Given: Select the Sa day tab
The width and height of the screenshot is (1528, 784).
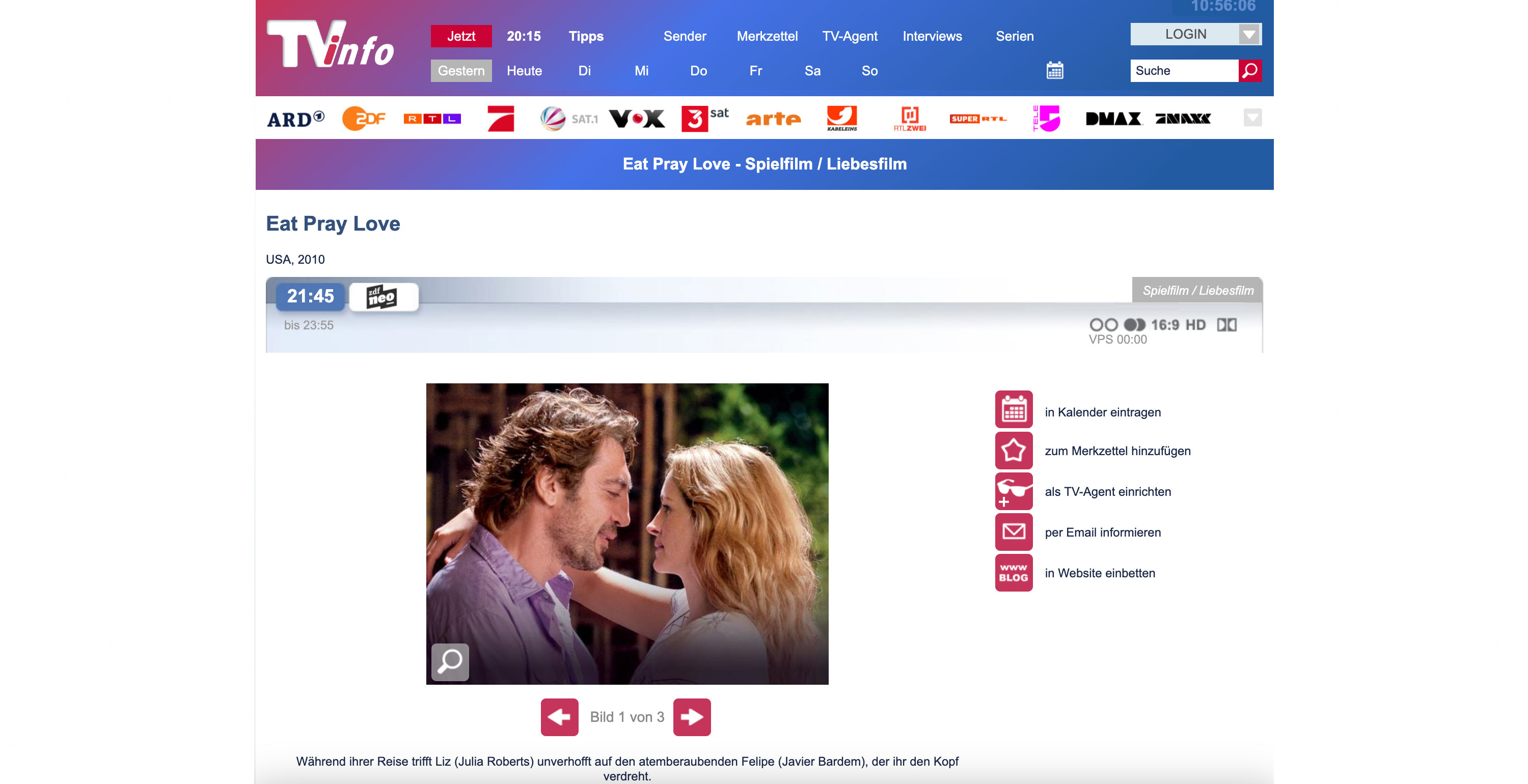Looking at the screenshot, I should [812, 71].
